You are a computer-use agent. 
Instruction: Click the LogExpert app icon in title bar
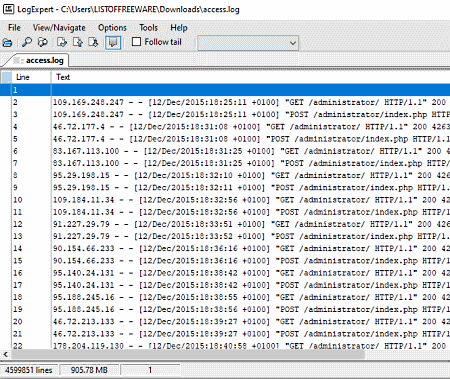pos(8,9)
